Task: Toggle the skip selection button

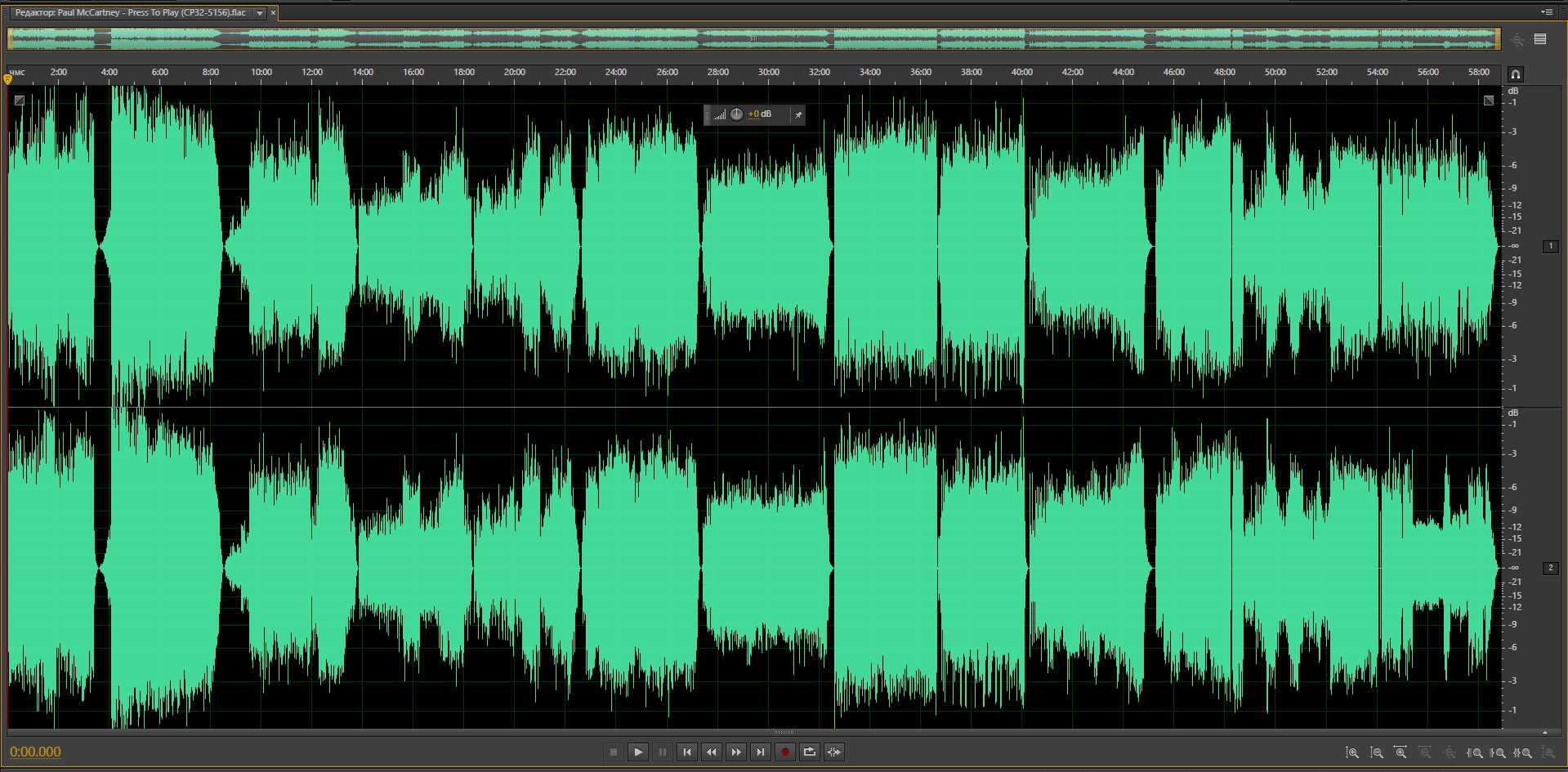Action: tap(834, 752)
